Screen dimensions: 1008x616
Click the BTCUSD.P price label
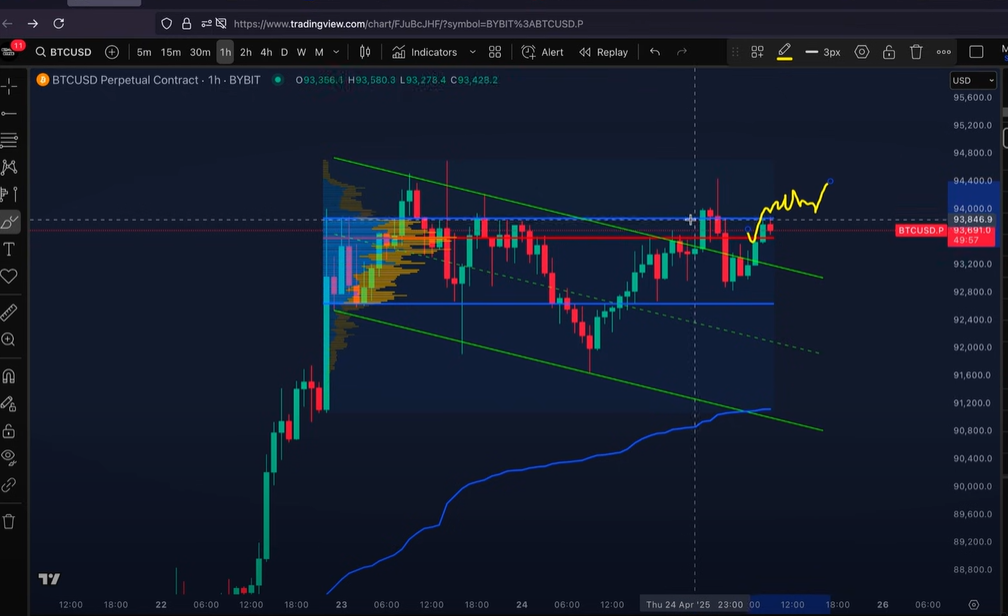pyautogui.click(x=921, y=230)
